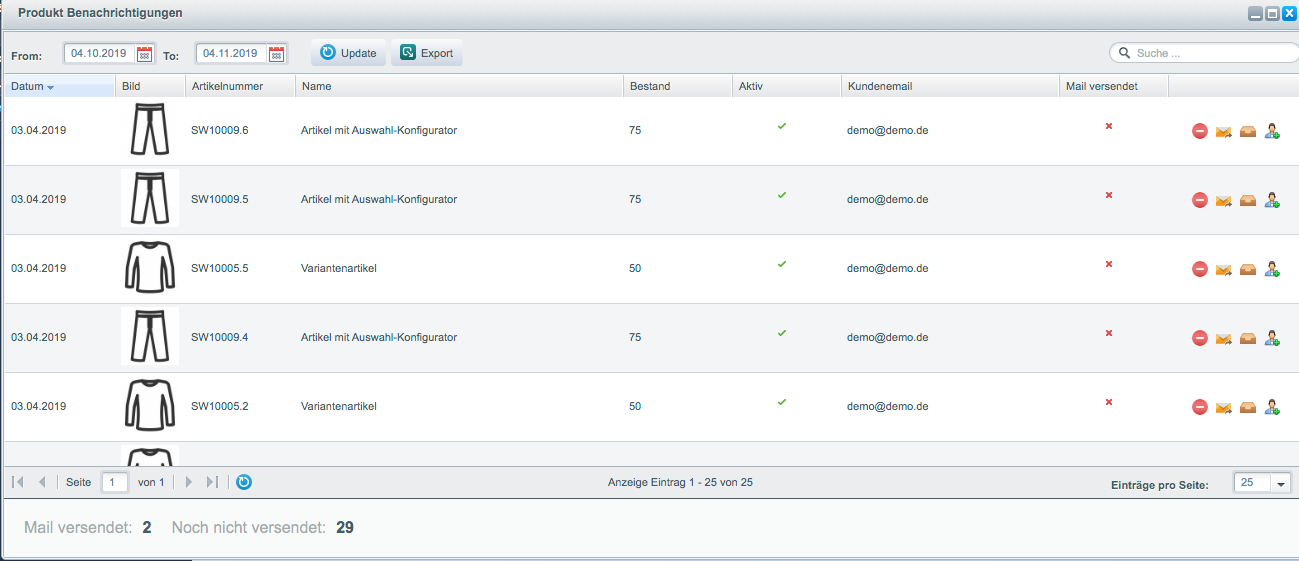The width and height of the screenshot is (1299, 561).
Task: Sort by Aktiv column header
Action: 787,86
